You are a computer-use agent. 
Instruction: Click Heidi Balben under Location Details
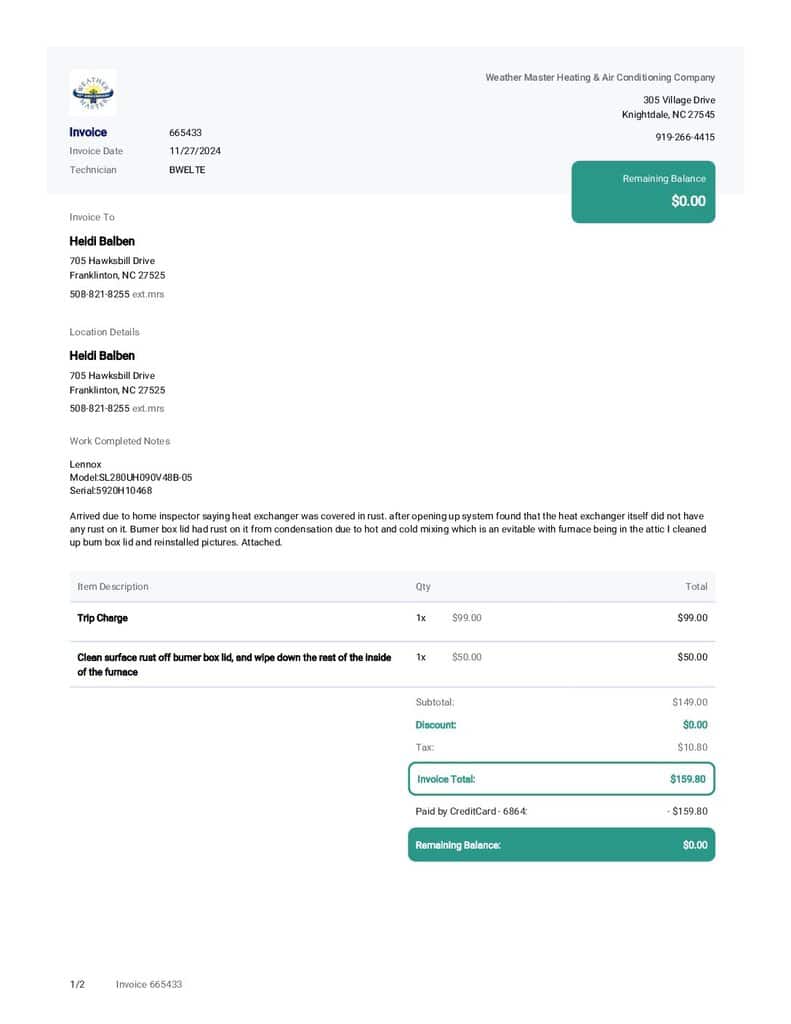(x=102, y=356)
